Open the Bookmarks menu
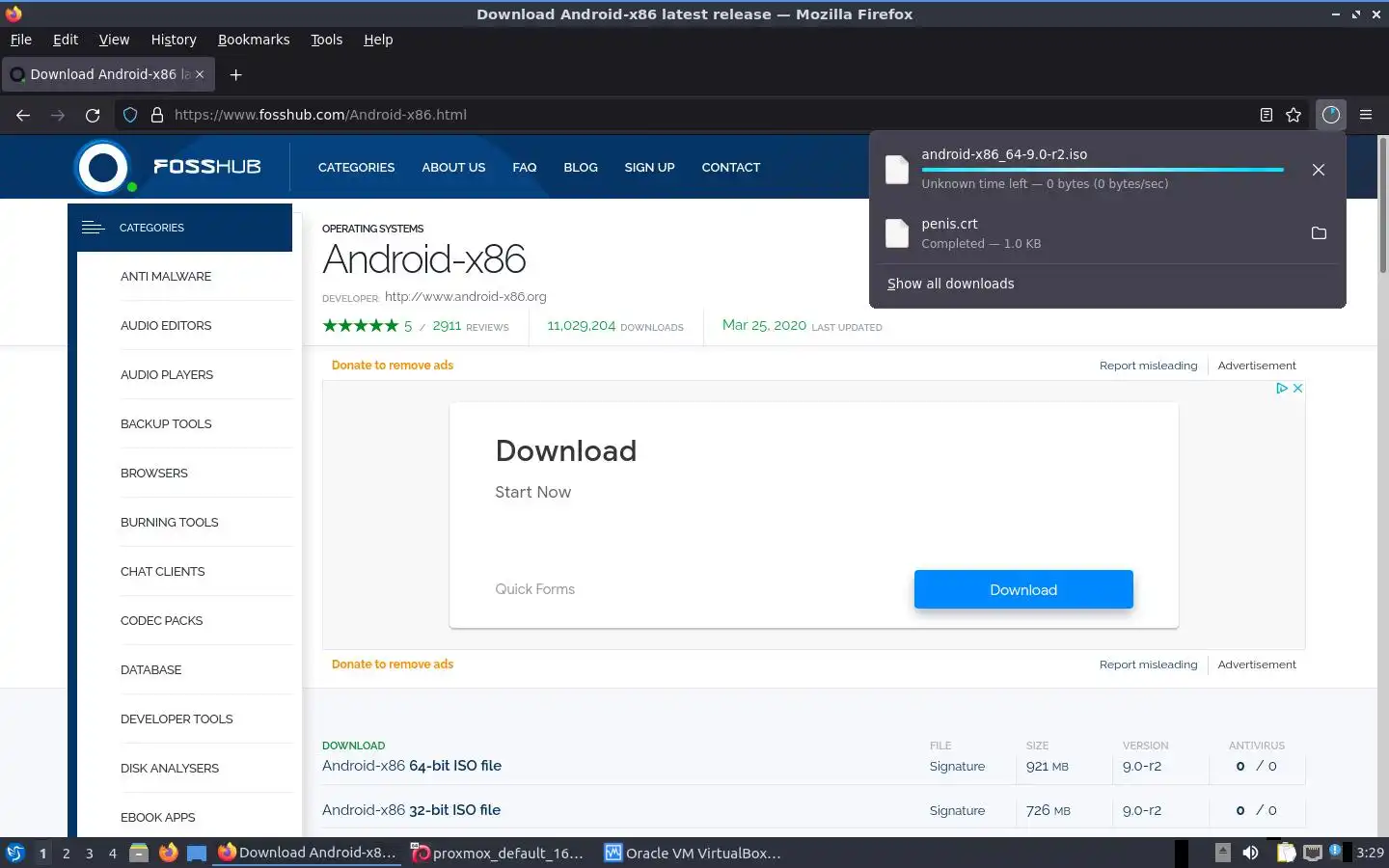1389x868 pixels. 254,40
